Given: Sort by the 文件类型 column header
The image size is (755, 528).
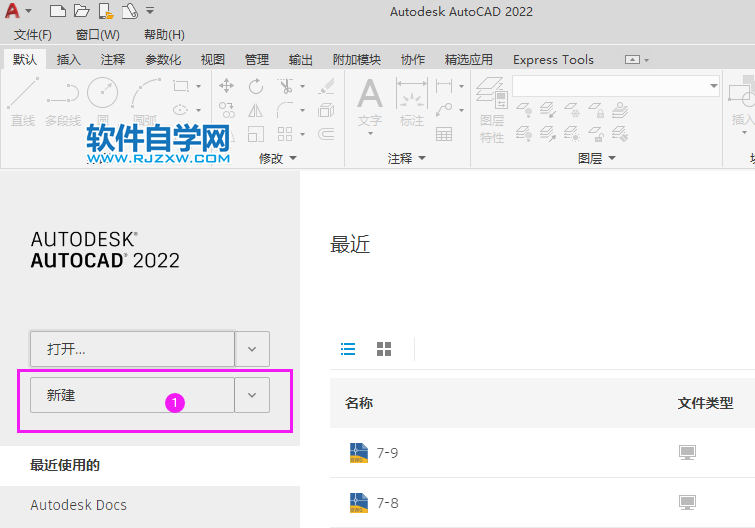Looking at the screenshot, I should [x=705, y=403].
